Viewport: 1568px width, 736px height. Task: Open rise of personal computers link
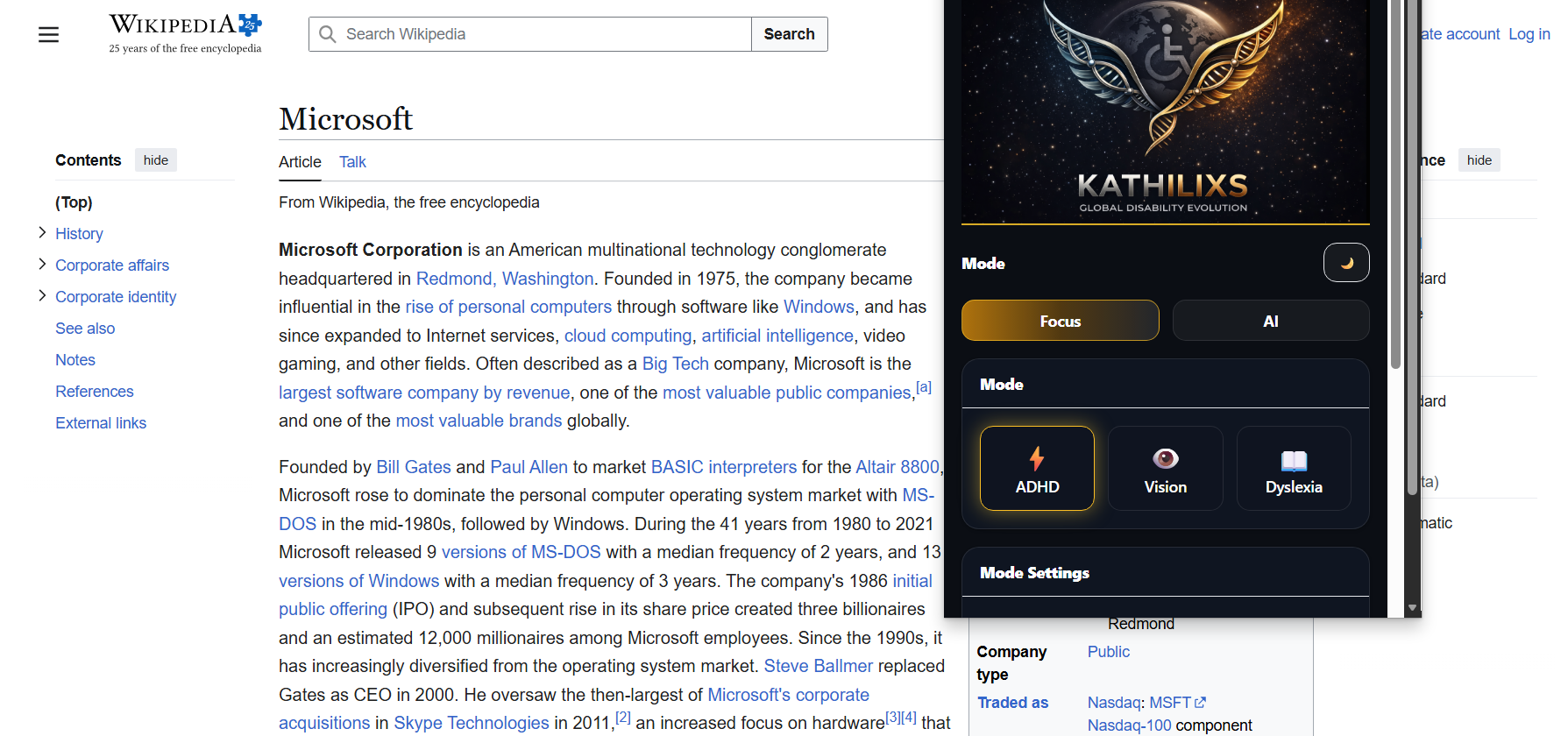point(508,307)
